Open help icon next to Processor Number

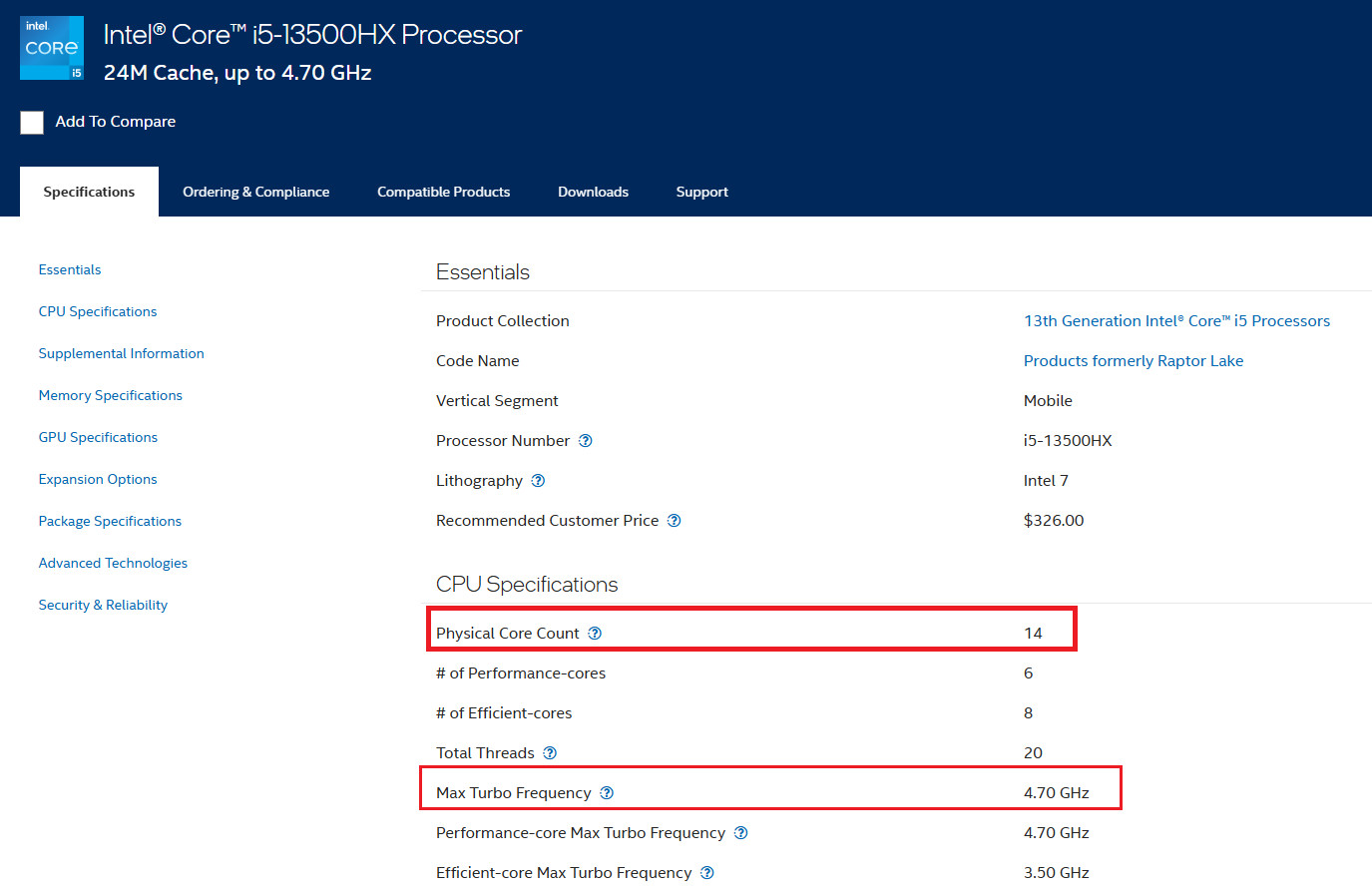[586, 441]
